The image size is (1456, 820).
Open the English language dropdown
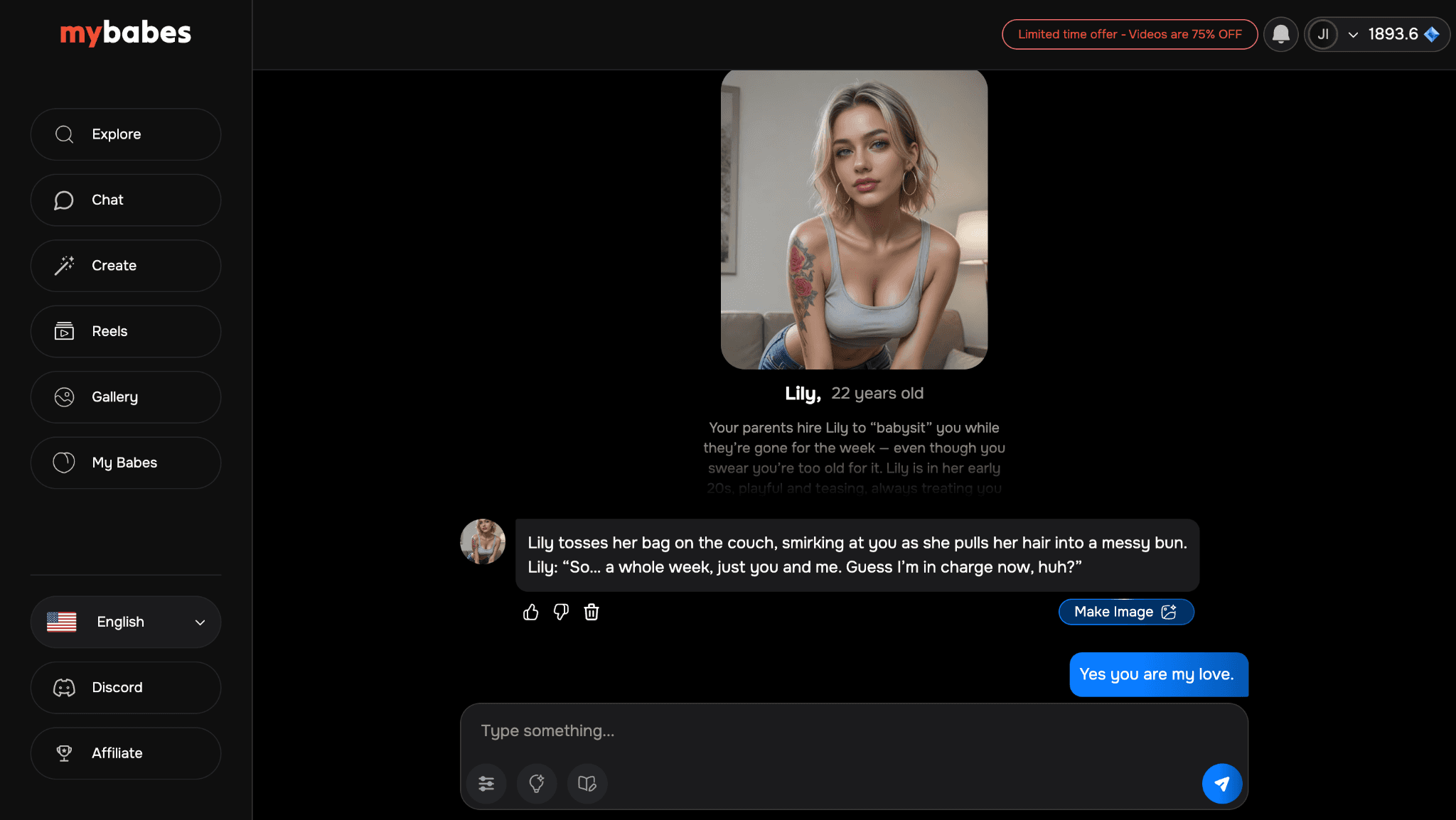click(126, 622)
